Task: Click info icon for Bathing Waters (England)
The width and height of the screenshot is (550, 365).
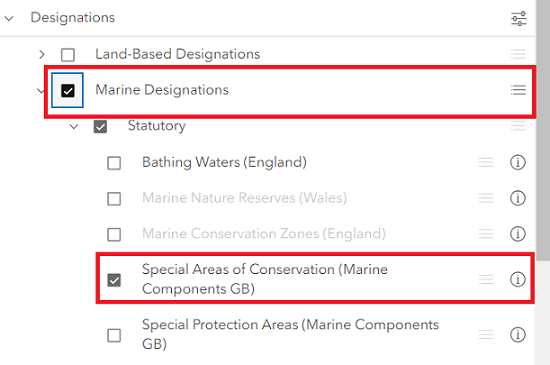Action: click(517, 162)
